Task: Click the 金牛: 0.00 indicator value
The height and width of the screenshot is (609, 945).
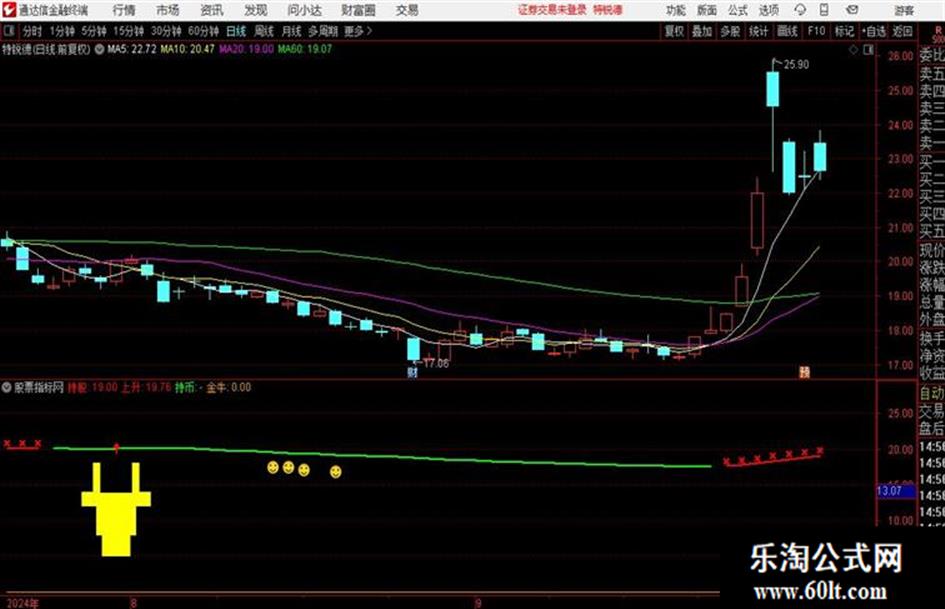Action: [x=228, y=387]
